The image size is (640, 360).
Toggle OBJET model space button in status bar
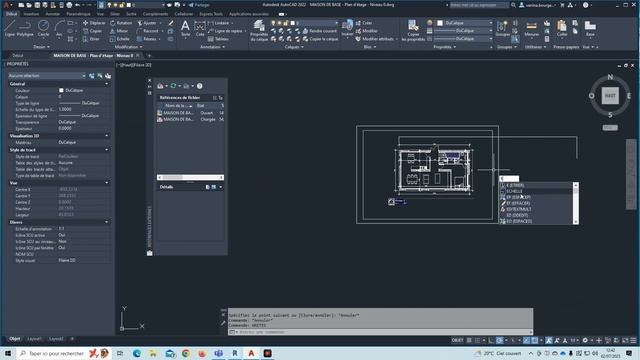(x=458, y=340)
